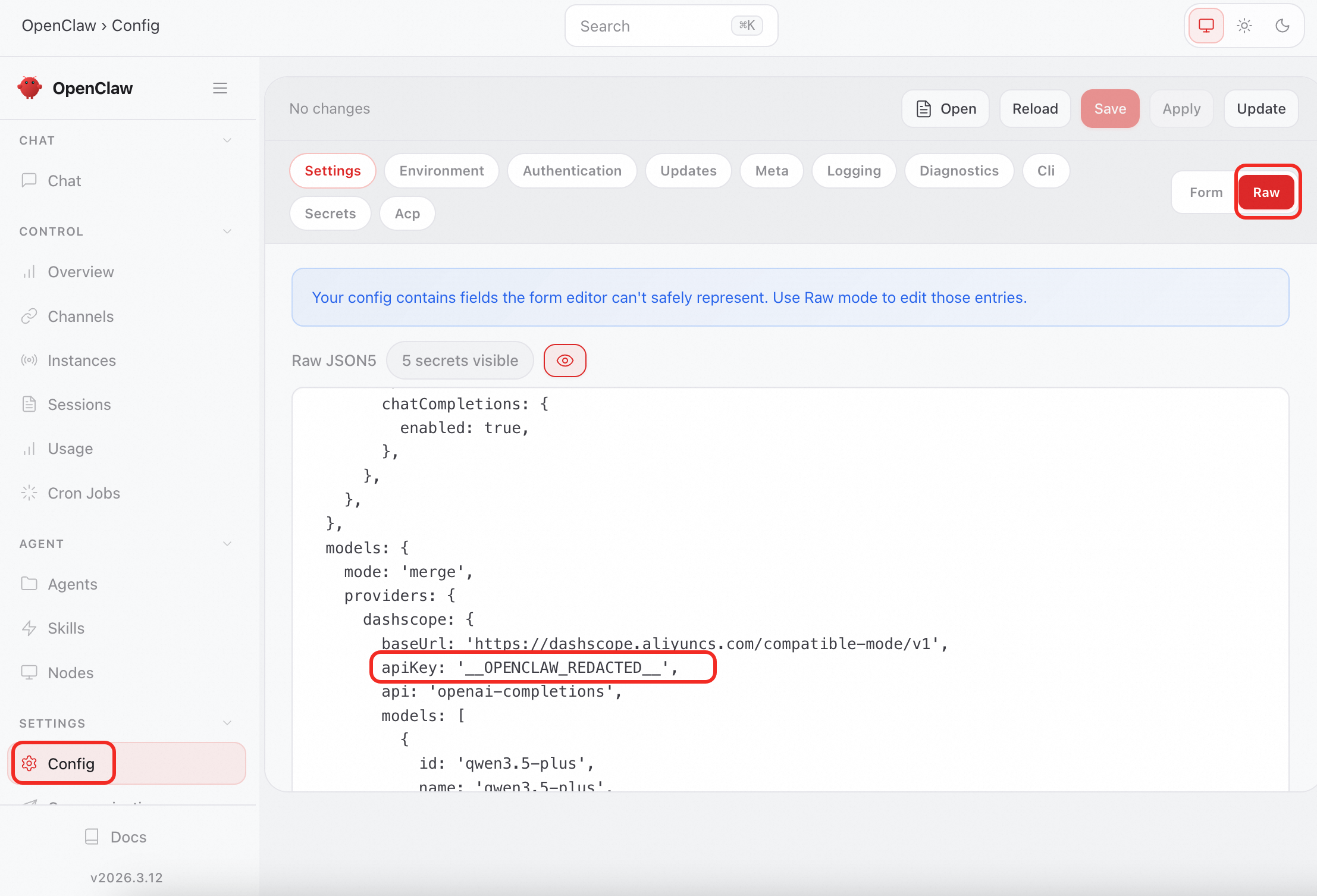Click the 'models: [' line in editor
The width and height of the screenshot is (1317, 896).
423,716
